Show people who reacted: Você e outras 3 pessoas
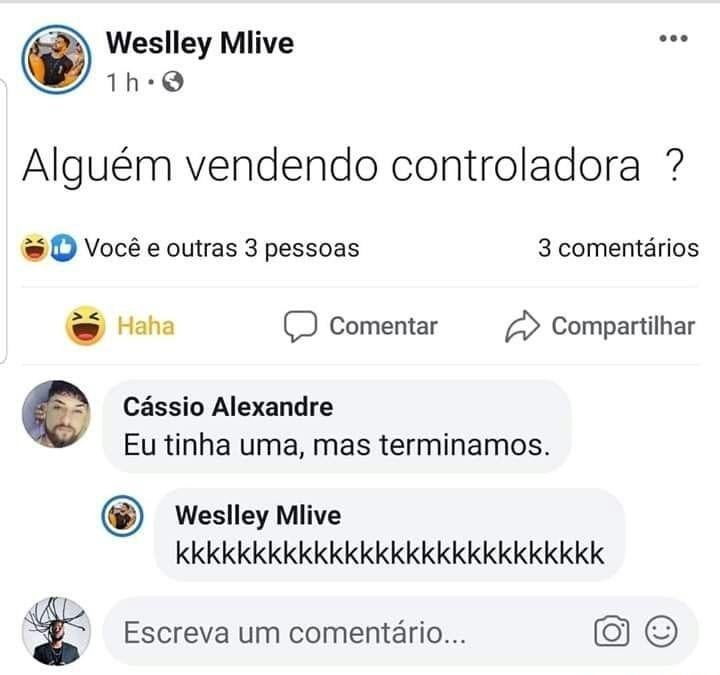Viewport: 720px width, 675px height. pos(222,248)
